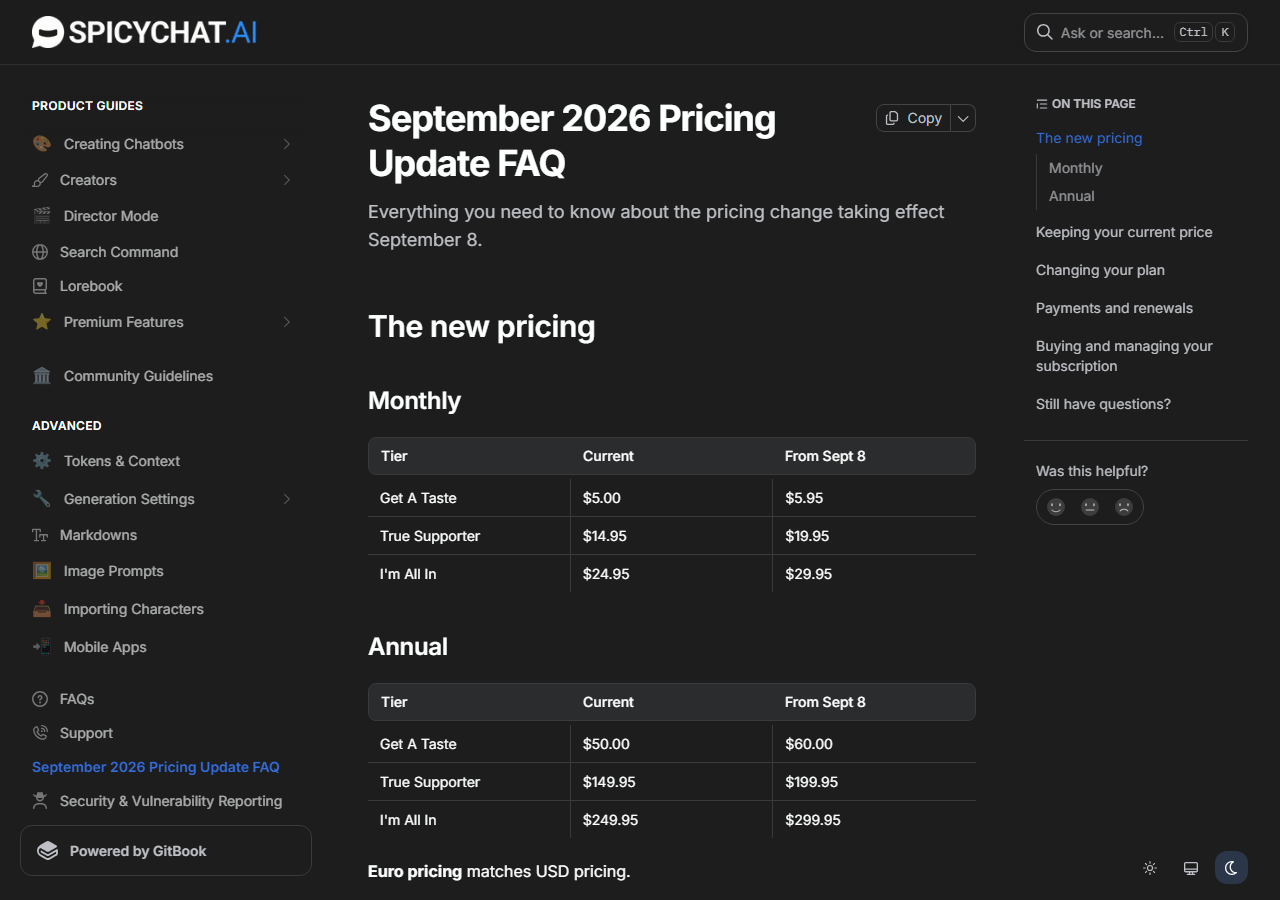This screenshot has width=1280, height=900.
Task: Focus the Ask or search field
Action: pyautogui.click(x=1136, y=32)
